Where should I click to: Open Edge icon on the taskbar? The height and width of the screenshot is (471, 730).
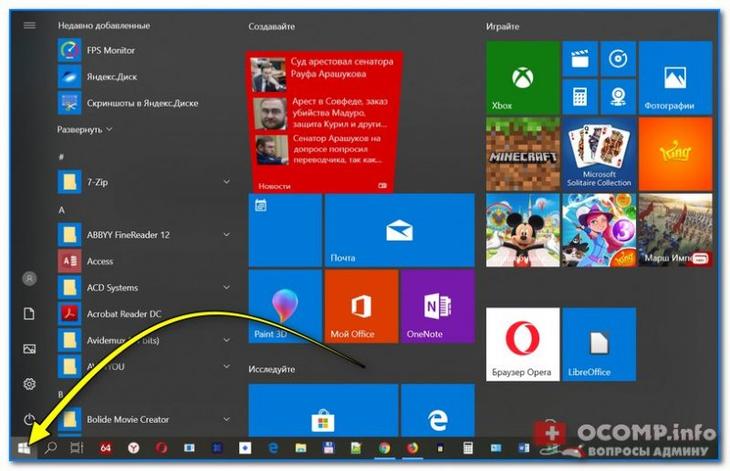click(x=273, y=448)
